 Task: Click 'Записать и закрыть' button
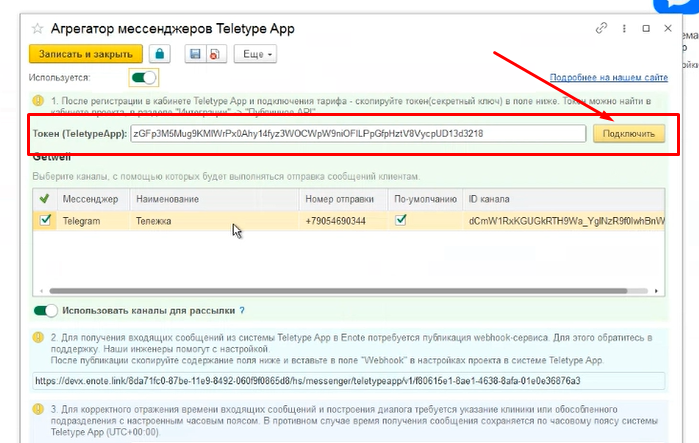(x=86, y=53)
